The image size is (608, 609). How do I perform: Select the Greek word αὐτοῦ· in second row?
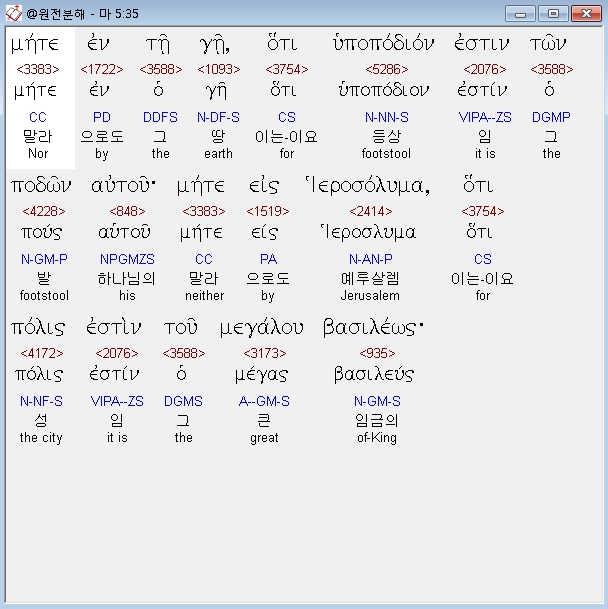coord(123,186)
